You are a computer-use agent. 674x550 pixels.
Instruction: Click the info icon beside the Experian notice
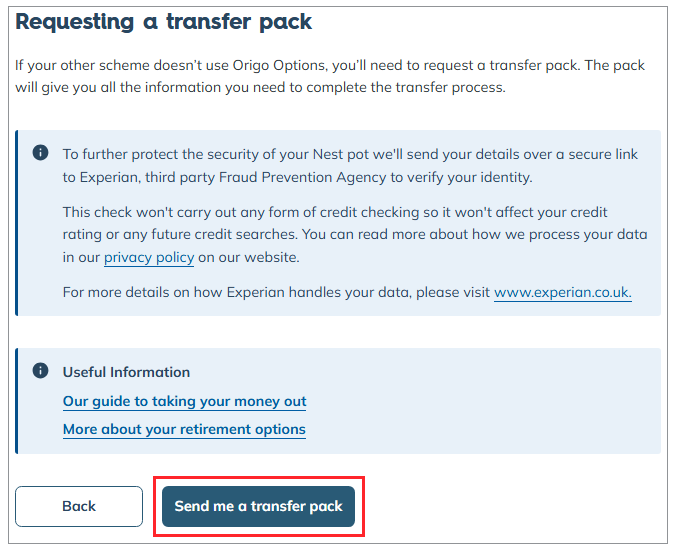click(x=40, y=152)
